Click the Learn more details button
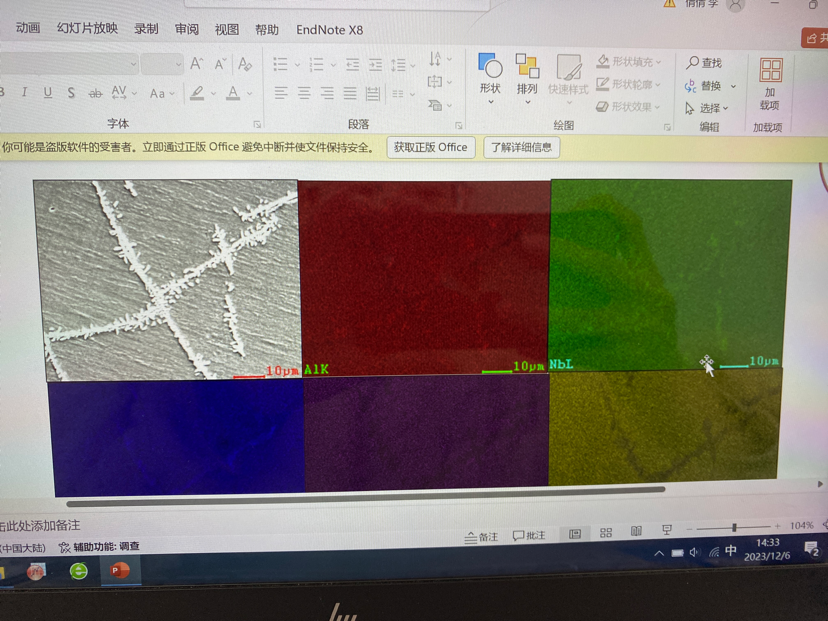Image resolution: width=828 pixels, height=621 pixels. coord(521,147)
